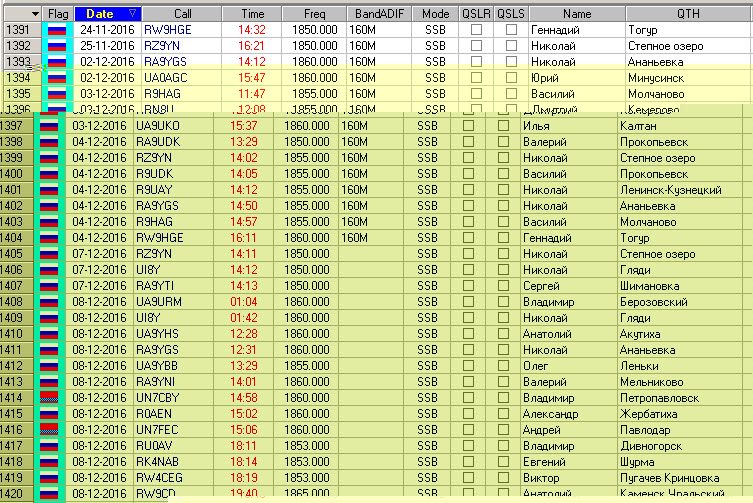Viewport: 753px width, 503px height.
Task: Click the flag icon in row 1391
Action: click(57, 30)
